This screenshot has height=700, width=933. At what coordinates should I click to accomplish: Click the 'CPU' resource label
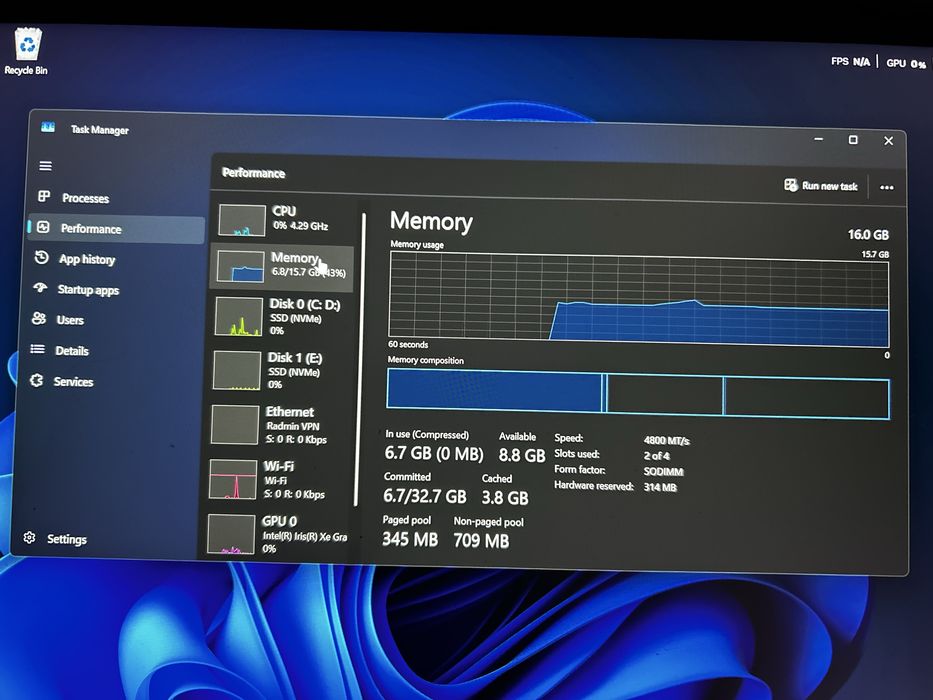coord(284,211)
